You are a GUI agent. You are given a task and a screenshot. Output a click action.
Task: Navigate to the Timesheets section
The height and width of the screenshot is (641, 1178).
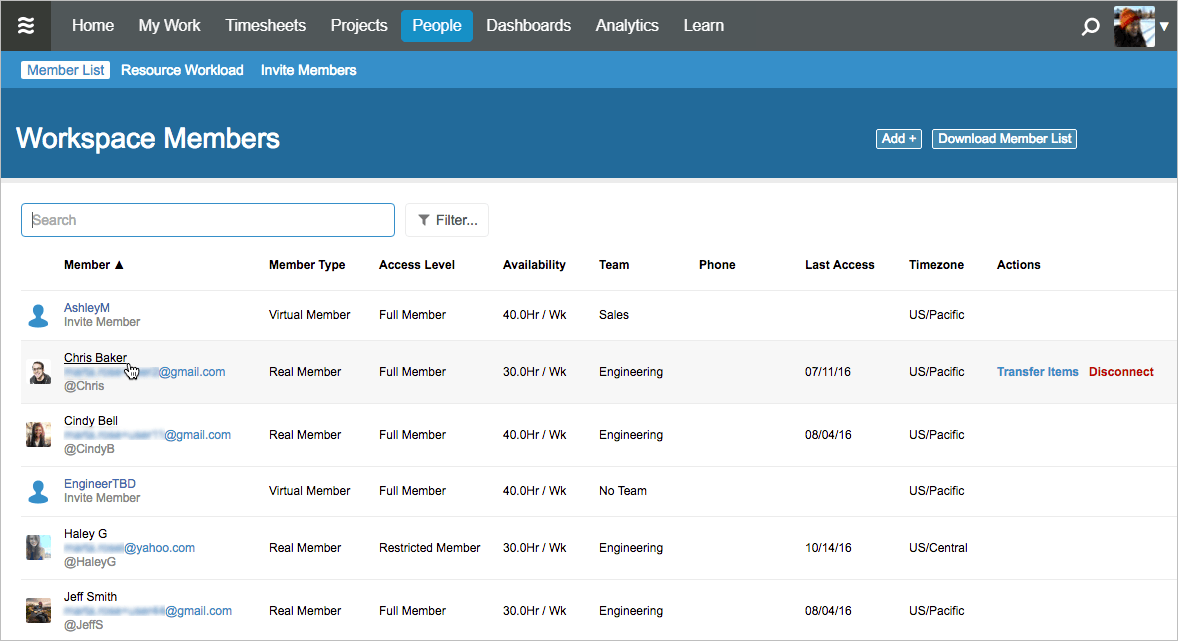265,25
